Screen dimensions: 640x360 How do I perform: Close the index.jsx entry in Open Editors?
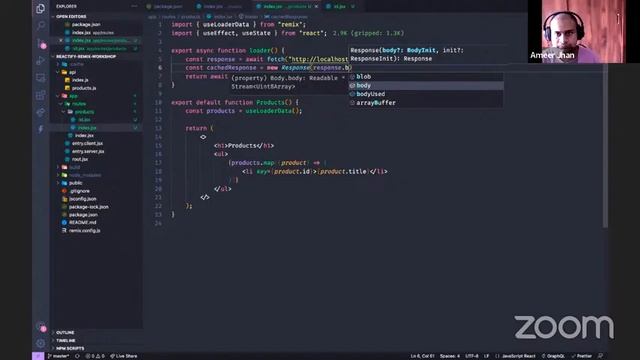pyautogui.click(x=60, y=40)
